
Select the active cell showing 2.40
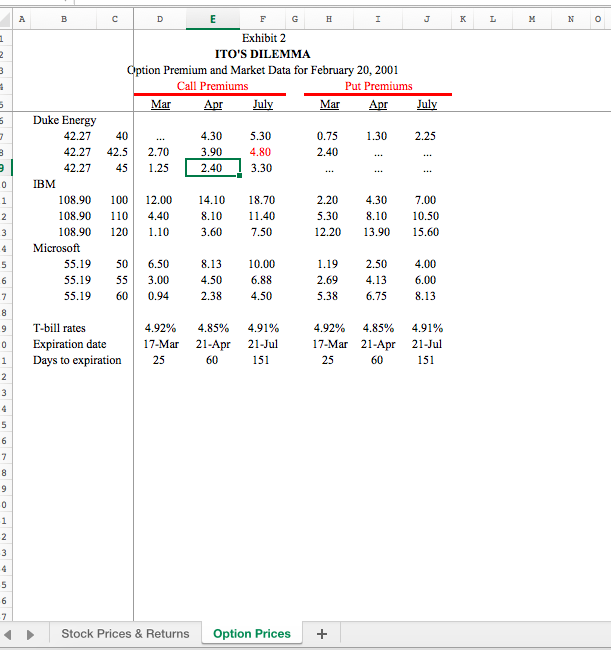click(x=213, y=168)
